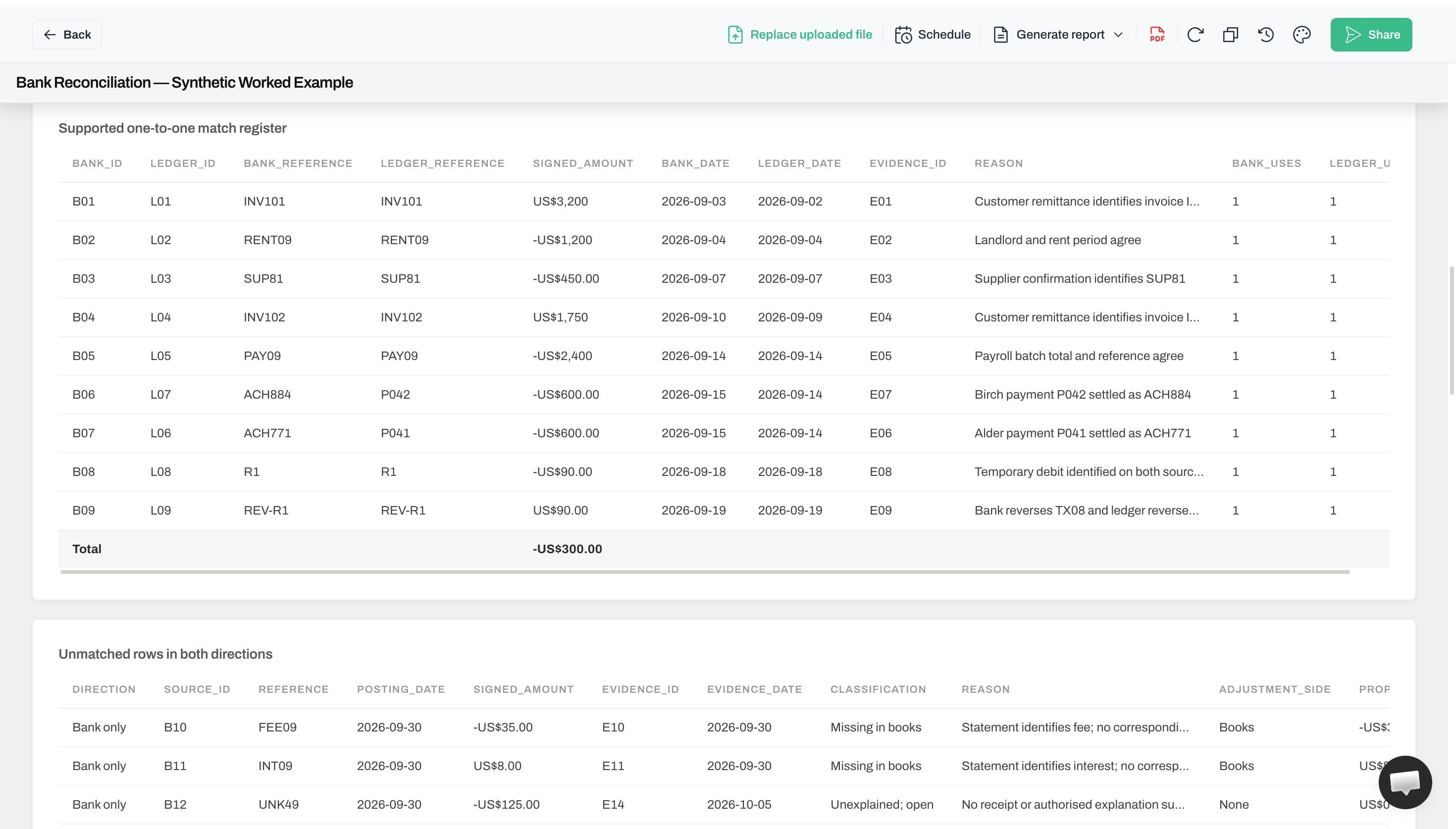Click source ID B11
The height and width of the screenshot is (829, 1456).
[175, 767]
